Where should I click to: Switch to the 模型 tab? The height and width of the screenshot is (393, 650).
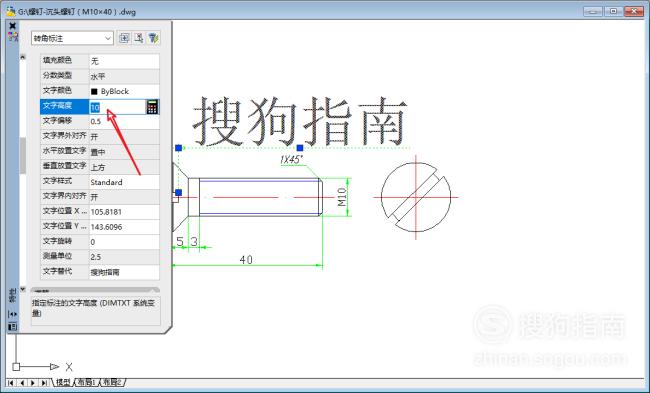pyautogui.click(x=63, y=382)
